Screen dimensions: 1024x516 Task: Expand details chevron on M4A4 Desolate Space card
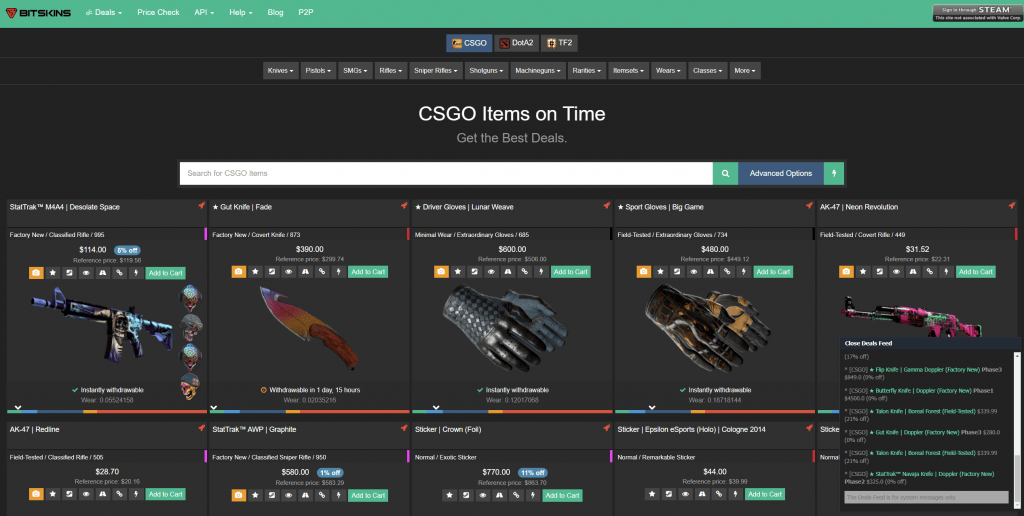[x=18, y=407]
